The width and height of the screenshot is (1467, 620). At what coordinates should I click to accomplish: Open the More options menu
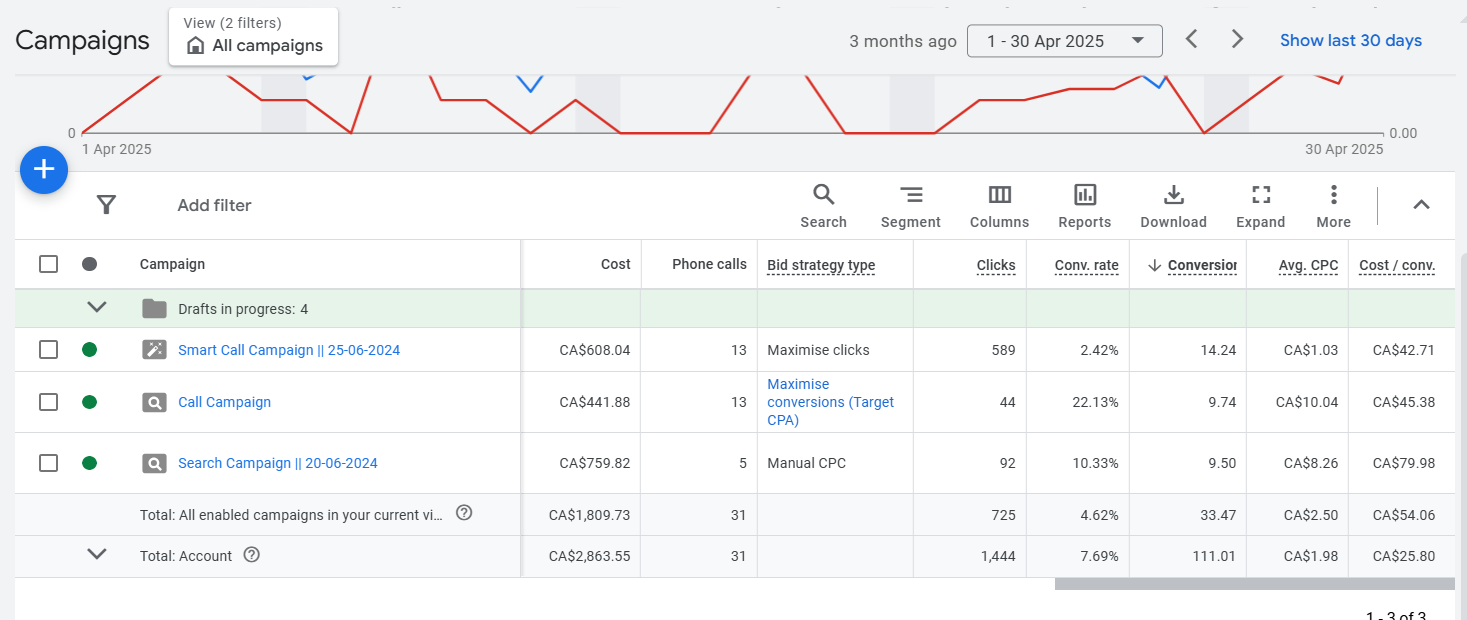tap(1333, 206)
